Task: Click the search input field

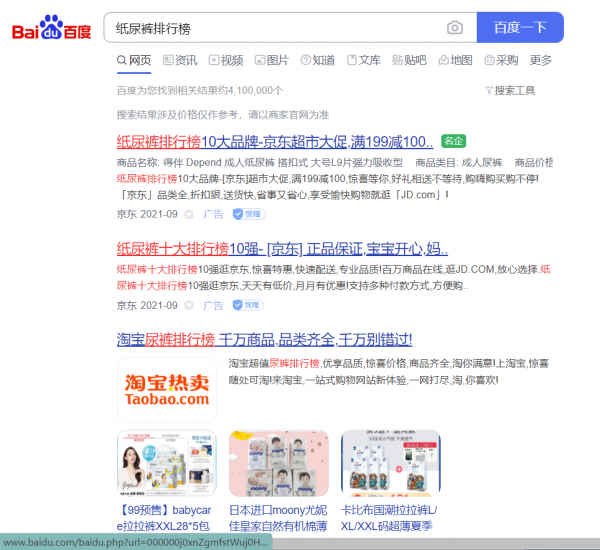Action: tap(270, 27)
